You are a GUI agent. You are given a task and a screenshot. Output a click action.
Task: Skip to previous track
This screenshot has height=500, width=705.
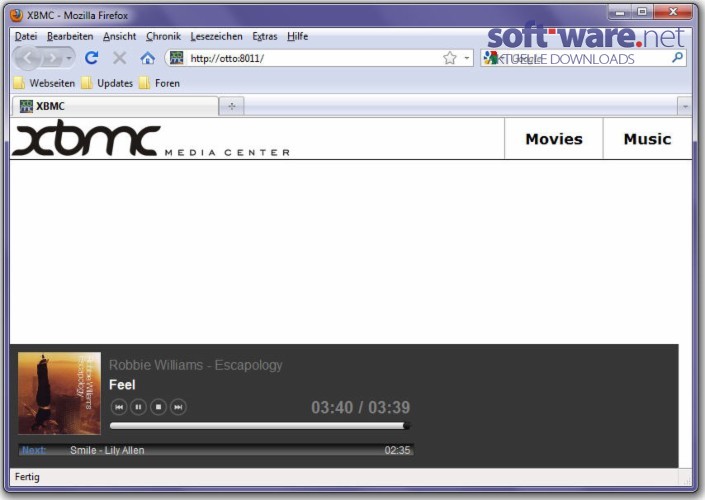click(119, 407)
